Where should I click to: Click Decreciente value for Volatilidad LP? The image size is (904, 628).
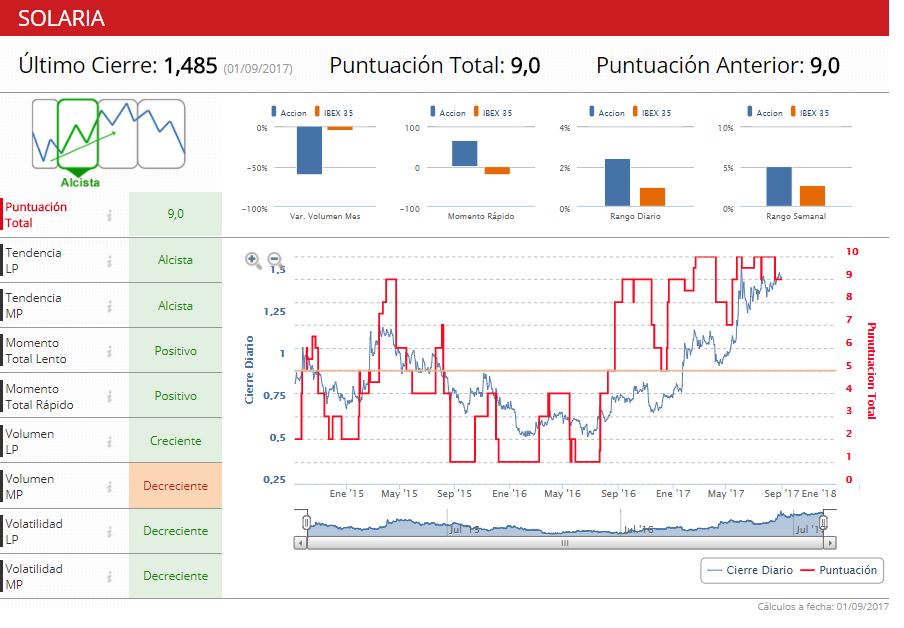tap(175, 531)
